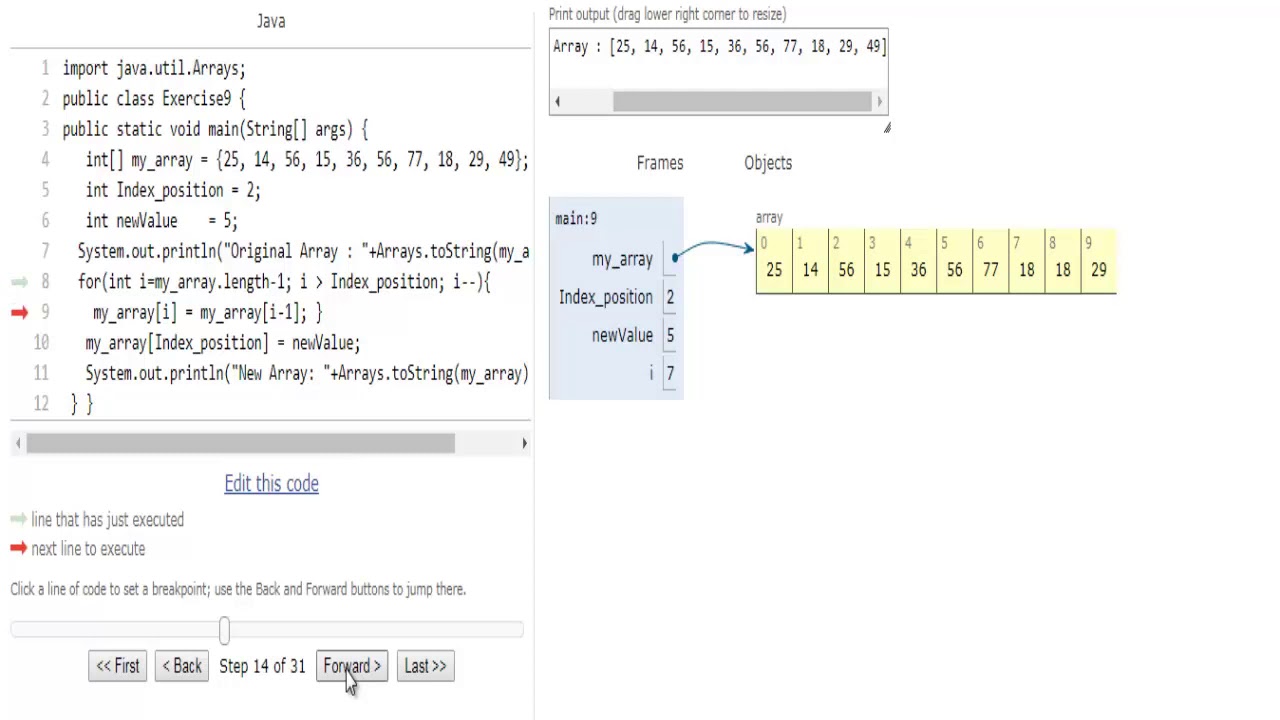Set breakpoint on line 1 import statement
Viewport: 1280px width, 720px height.
[x=154, y=69]
